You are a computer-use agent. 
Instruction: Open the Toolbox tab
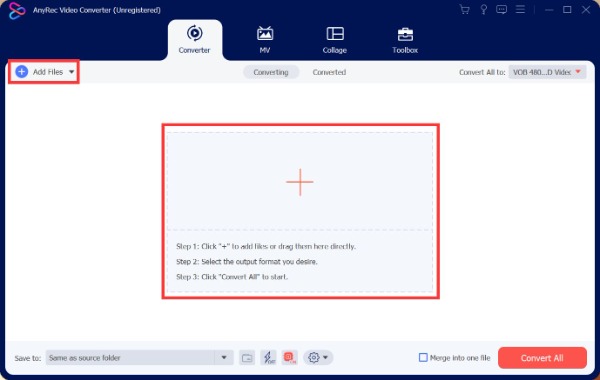click(405, 40)
